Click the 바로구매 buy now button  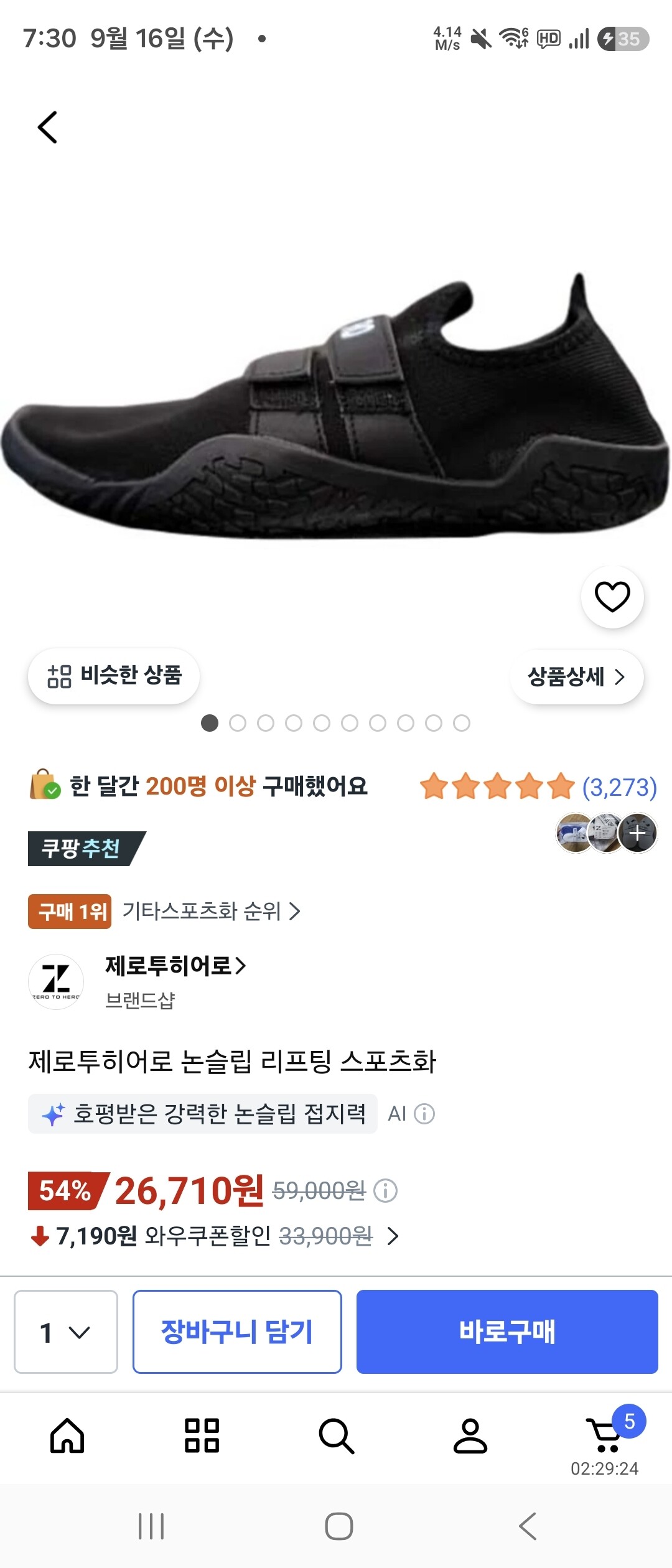tap(507, 1332)
